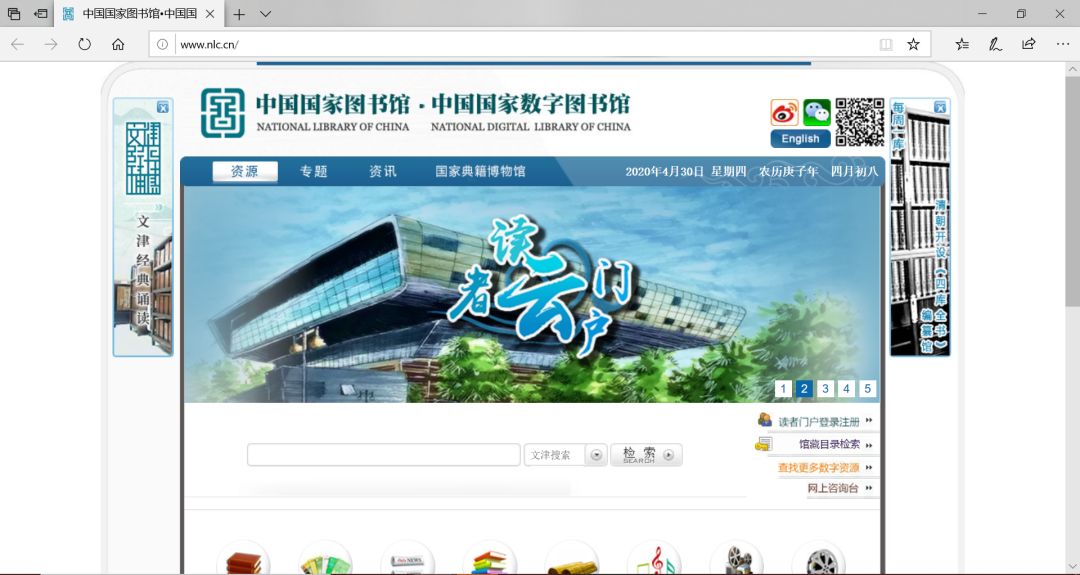
Task: Click the reader portal login user icon
Action: [765, 419]
